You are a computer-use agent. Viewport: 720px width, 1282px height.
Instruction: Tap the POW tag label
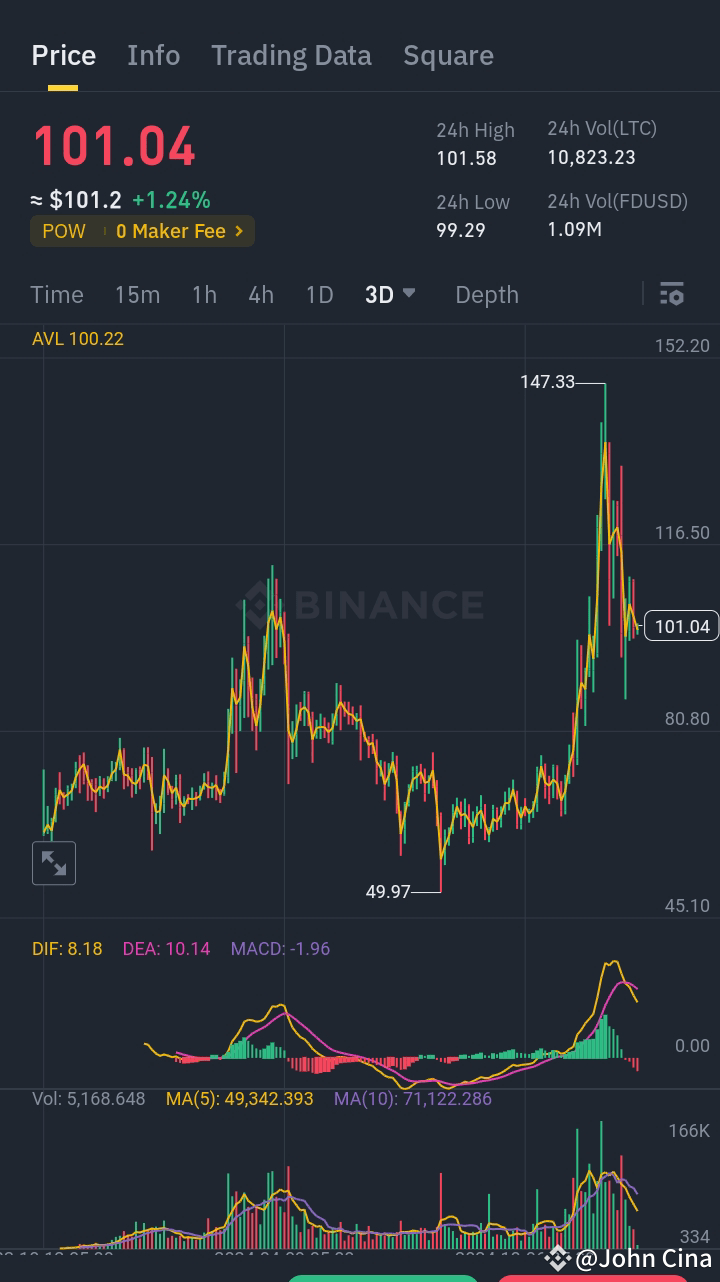click(64, 231)
